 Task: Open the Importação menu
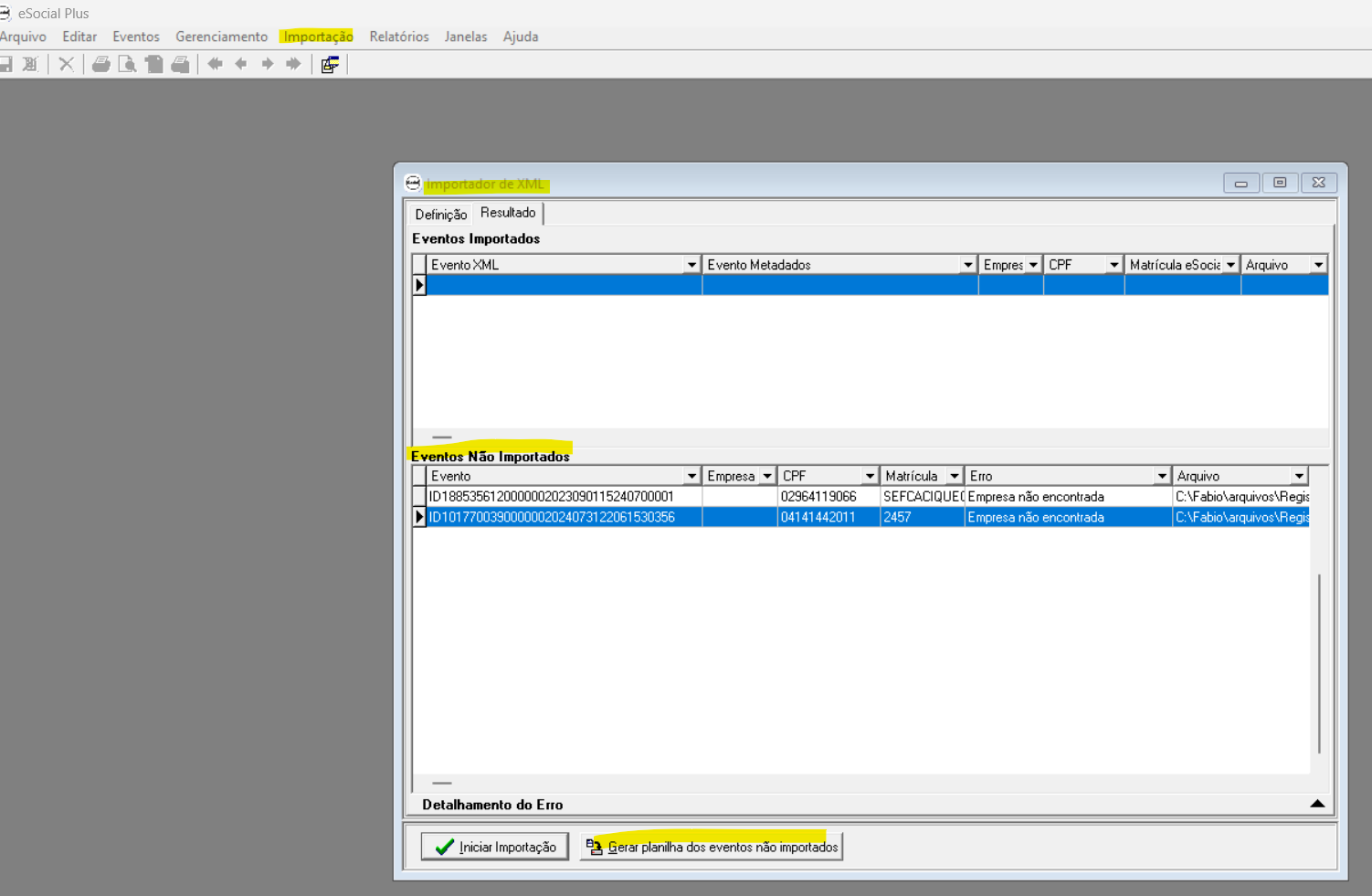click(x=318, y=37)
